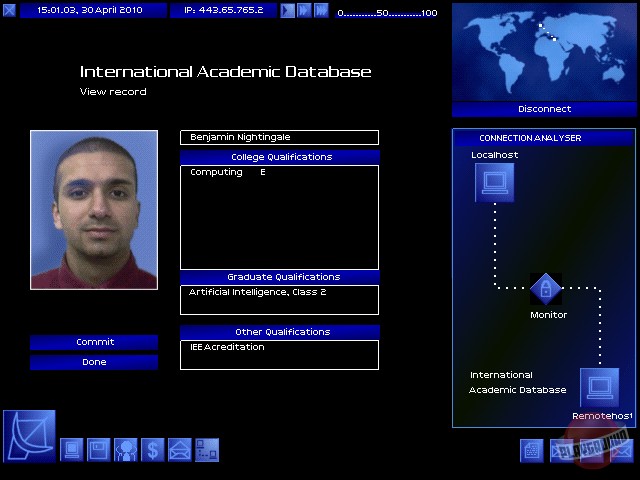Image resolution: width=640 pixels, height=480 pixels.
Task: Click the send mail envelope icon
Action: coord(180,450)
